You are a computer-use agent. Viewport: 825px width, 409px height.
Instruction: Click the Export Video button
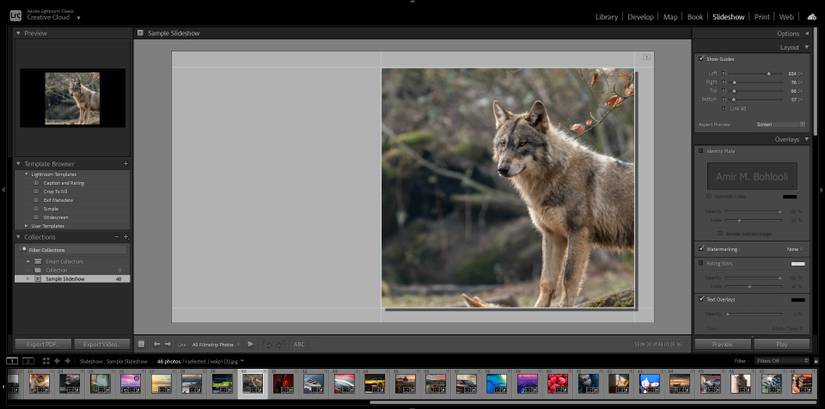pos(102,344)
